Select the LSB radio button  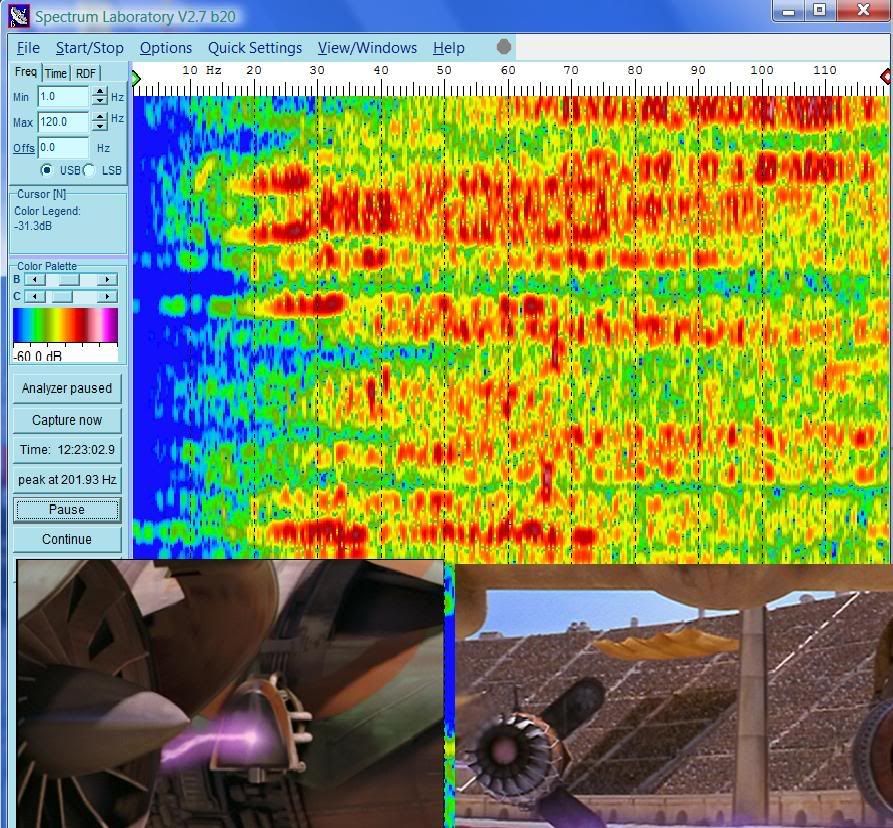(x=89, y=170)
